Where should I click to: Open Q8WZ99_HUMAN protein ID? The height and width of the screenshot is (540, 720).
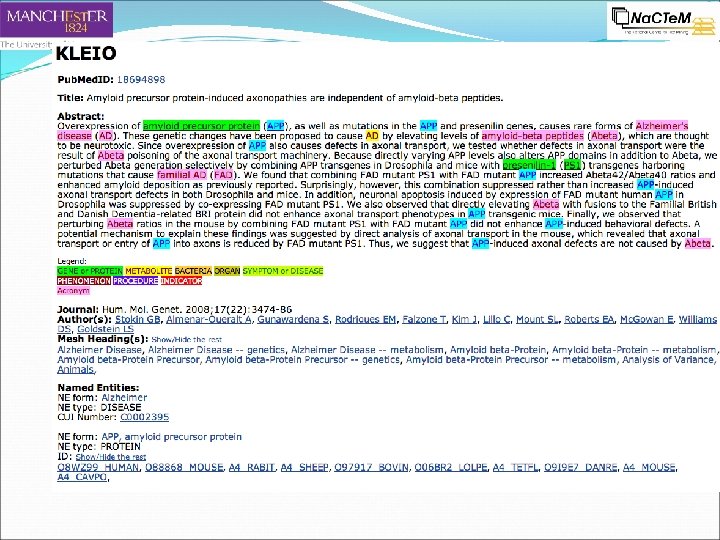[x=98, y=467]
